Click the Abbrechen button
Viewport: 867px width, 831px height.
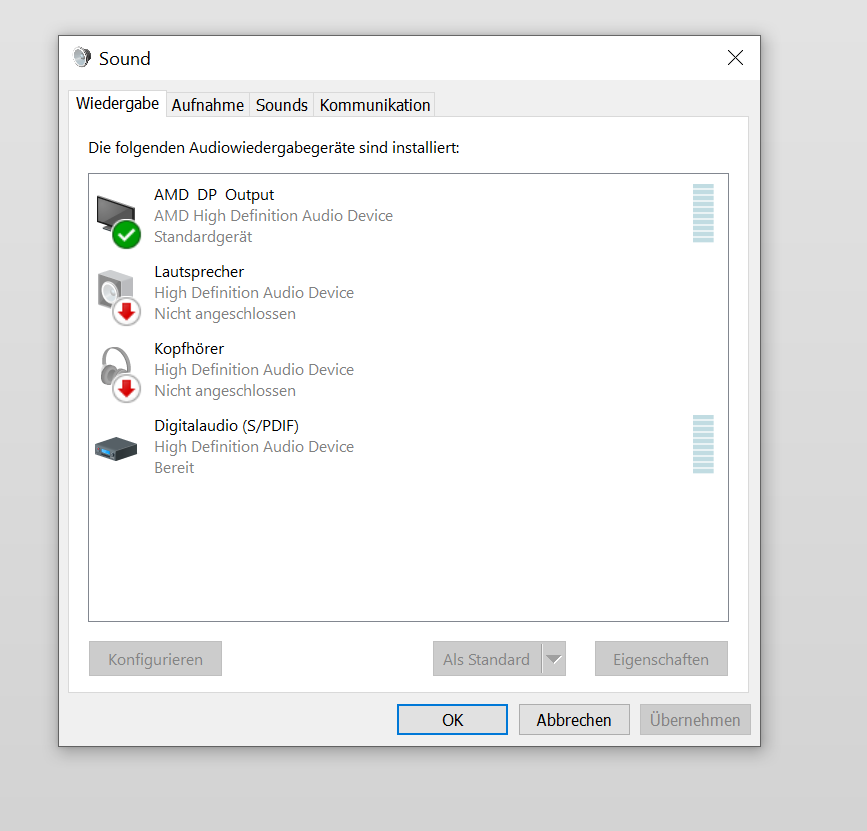[x=573, y=720]
